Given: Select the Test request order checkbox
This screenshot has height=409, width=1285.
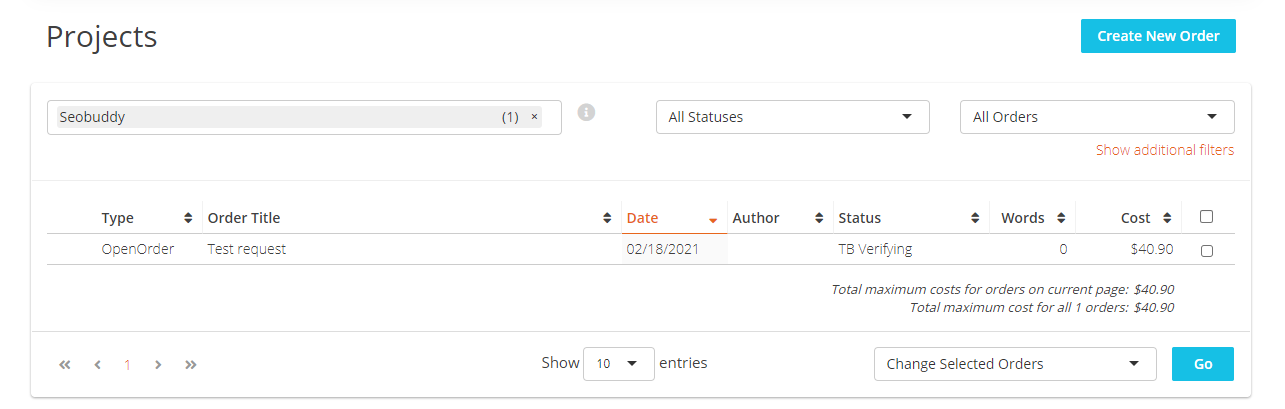Looking at the screenshot, I should (1207, 251).
